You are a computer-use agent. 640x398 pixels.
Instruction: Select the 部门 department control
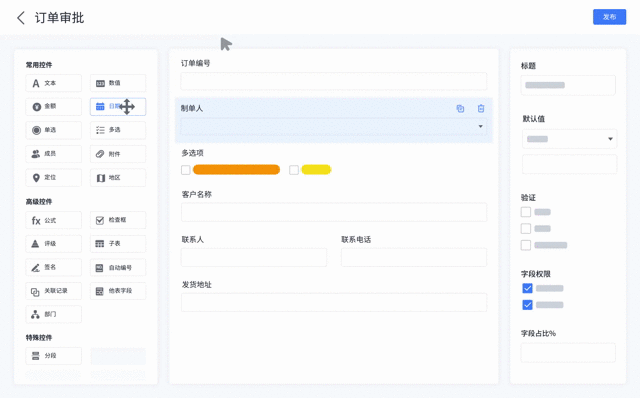tap(53, 314)
